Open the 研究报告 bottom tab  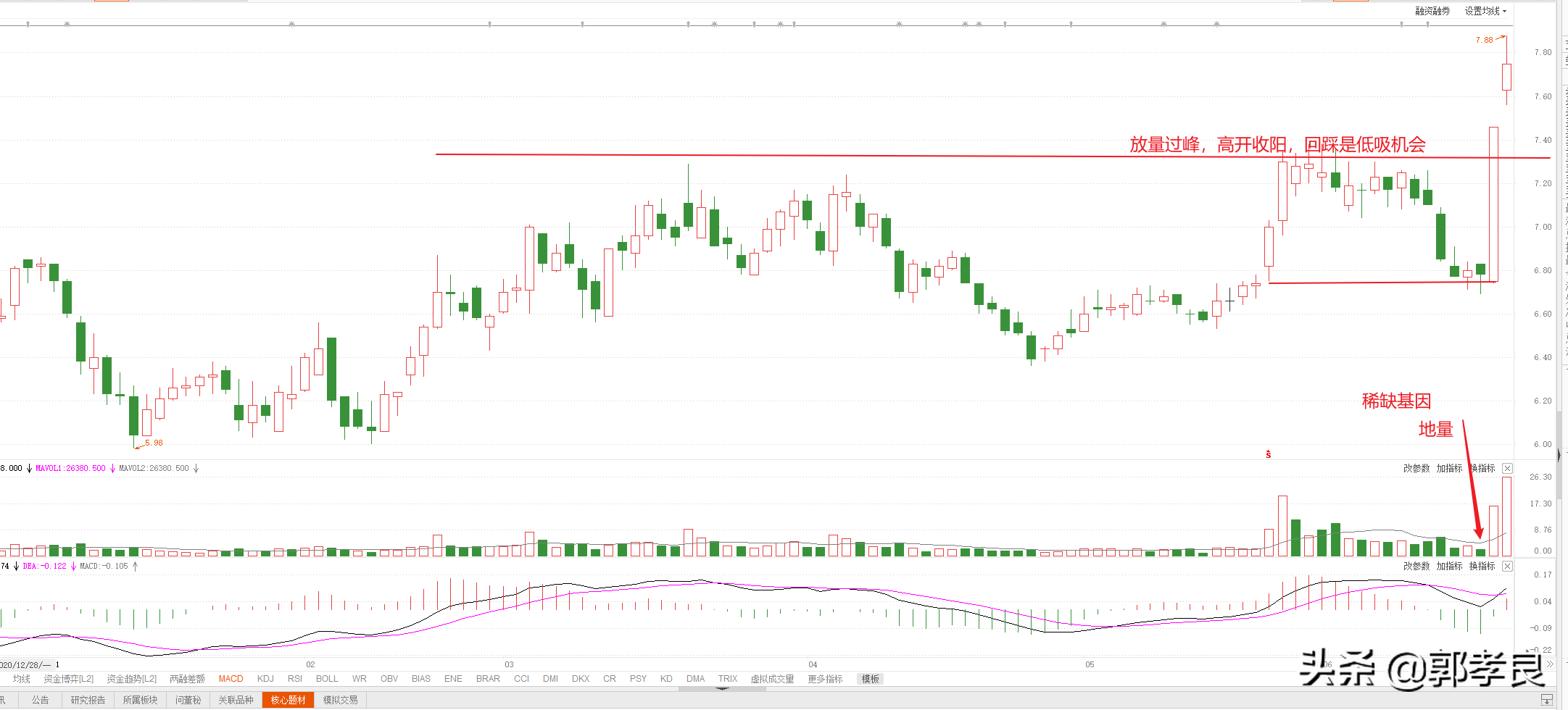pyautogui.click(x=88, y=700)
